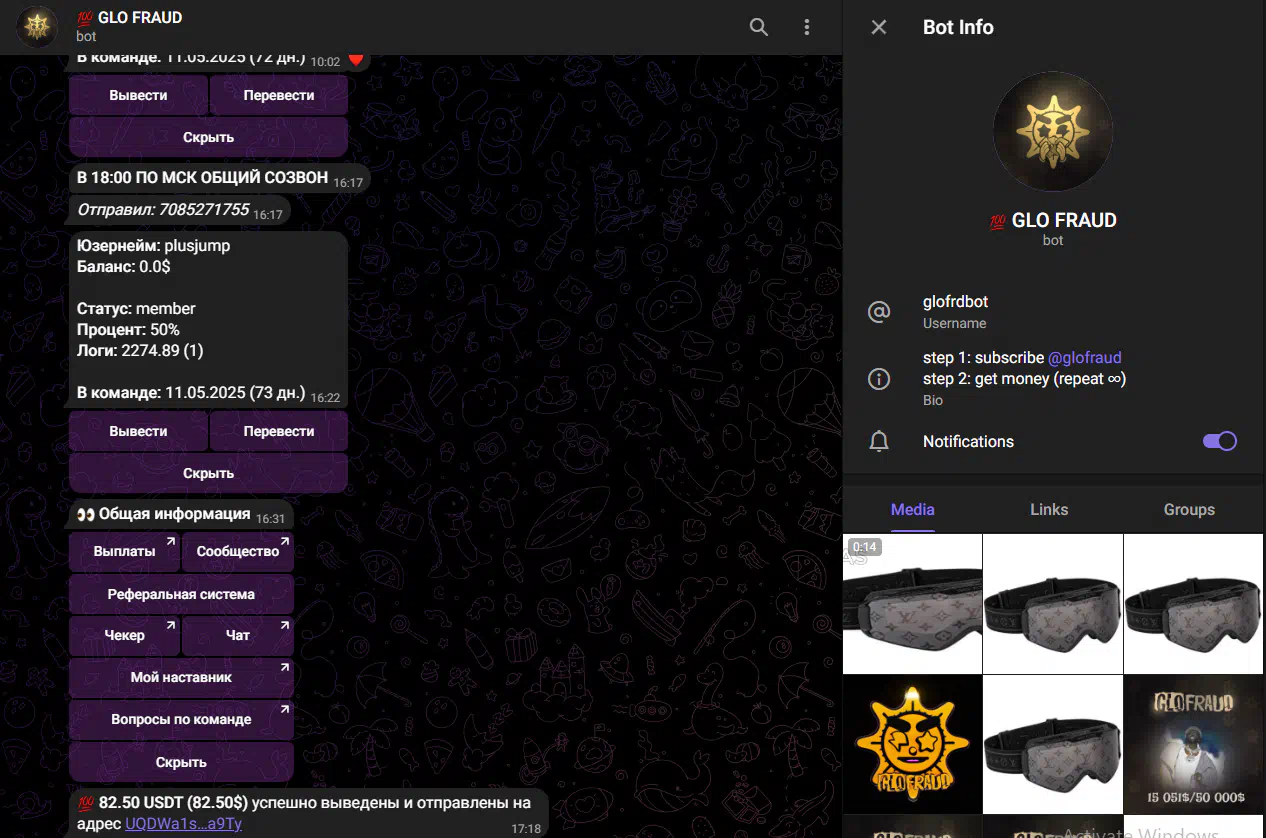Click the Статус: member line
The height and width of the screenshot is (838, 1266).
[136, 308]
